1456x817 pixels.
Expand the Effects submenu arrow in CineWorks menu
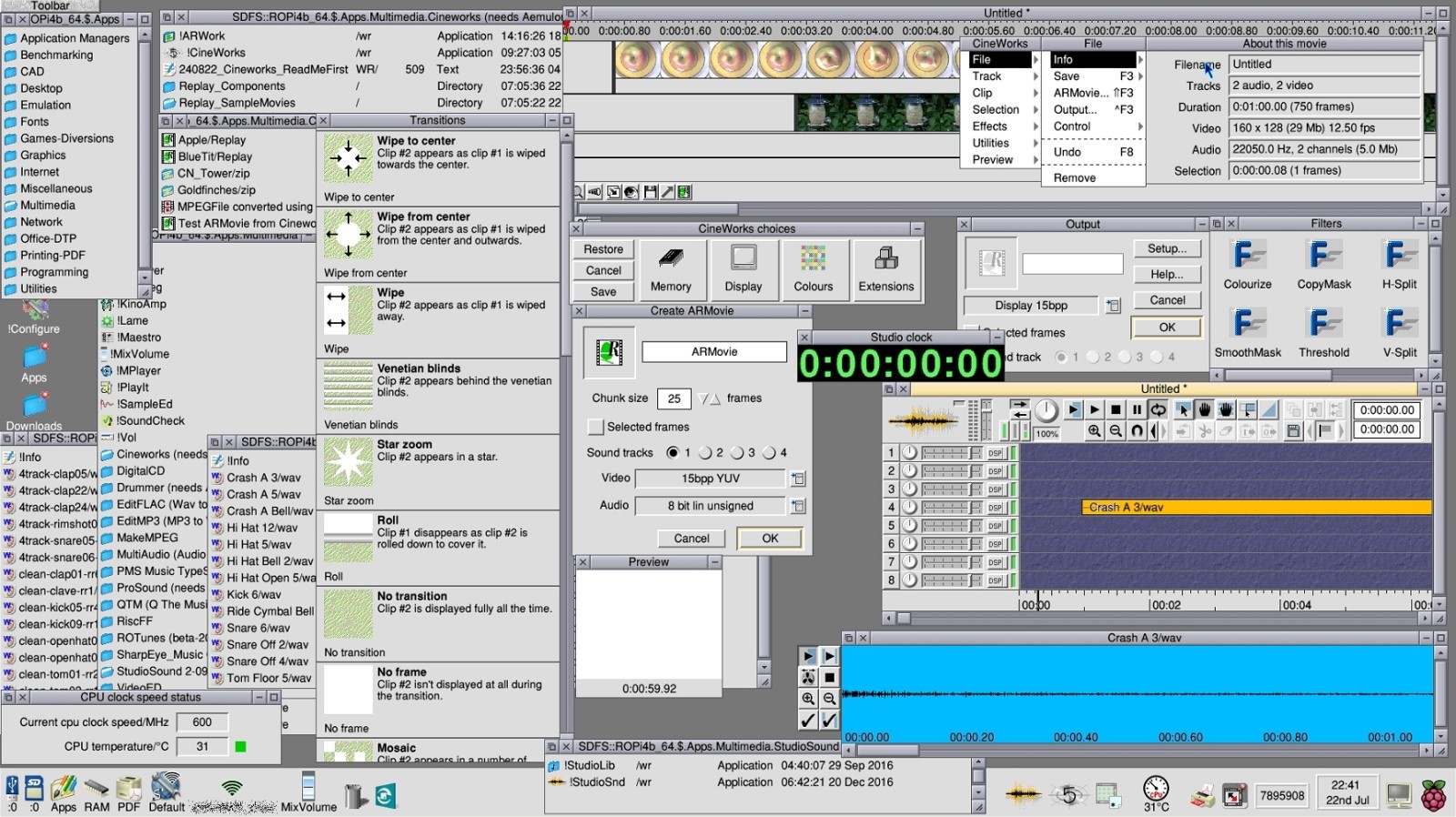click(1035, 126)
